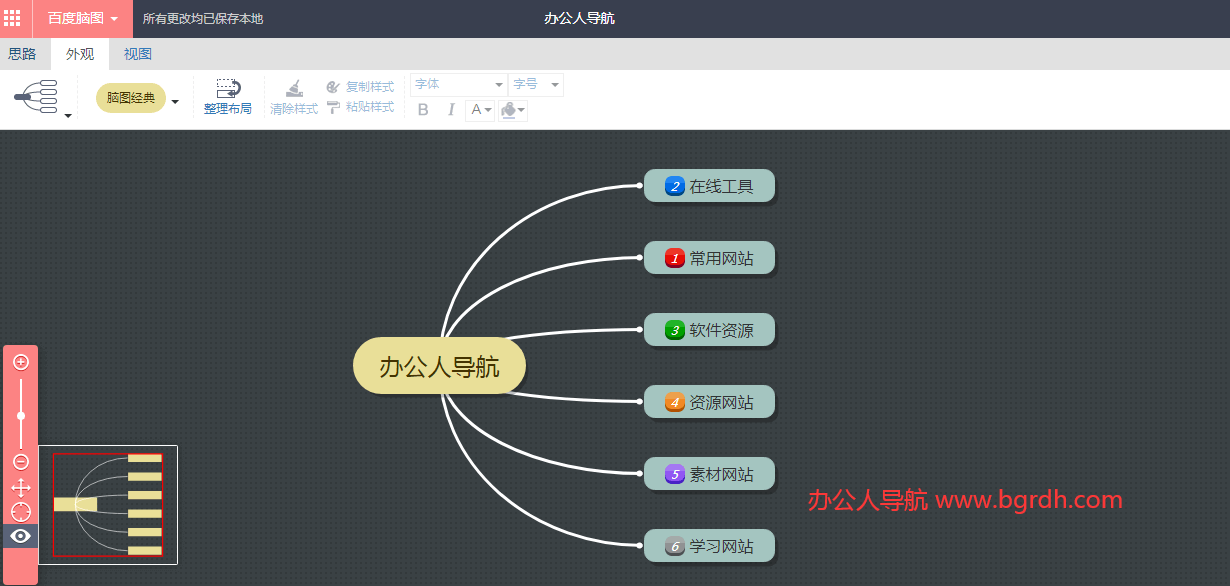Select the 办公人导航 central root node

439,366
